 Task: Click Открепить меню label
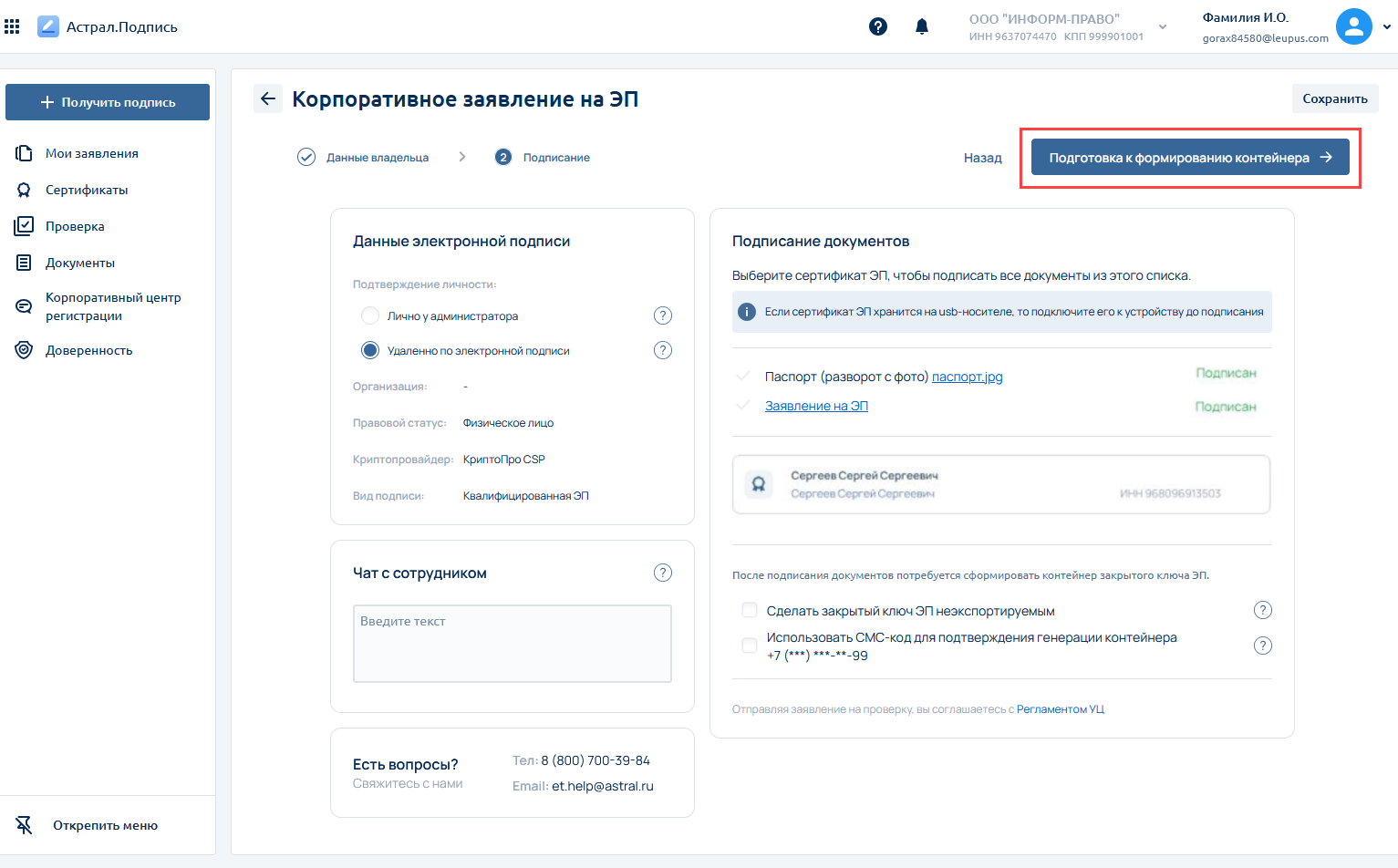(x=105, y=825)
